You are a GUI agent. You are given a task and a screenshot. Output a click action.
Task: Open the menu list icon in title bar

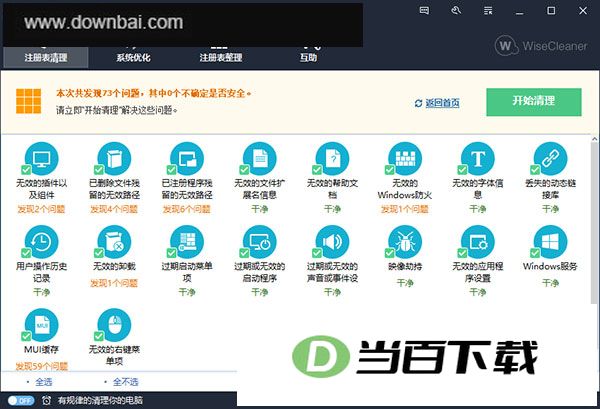[488, 11]
